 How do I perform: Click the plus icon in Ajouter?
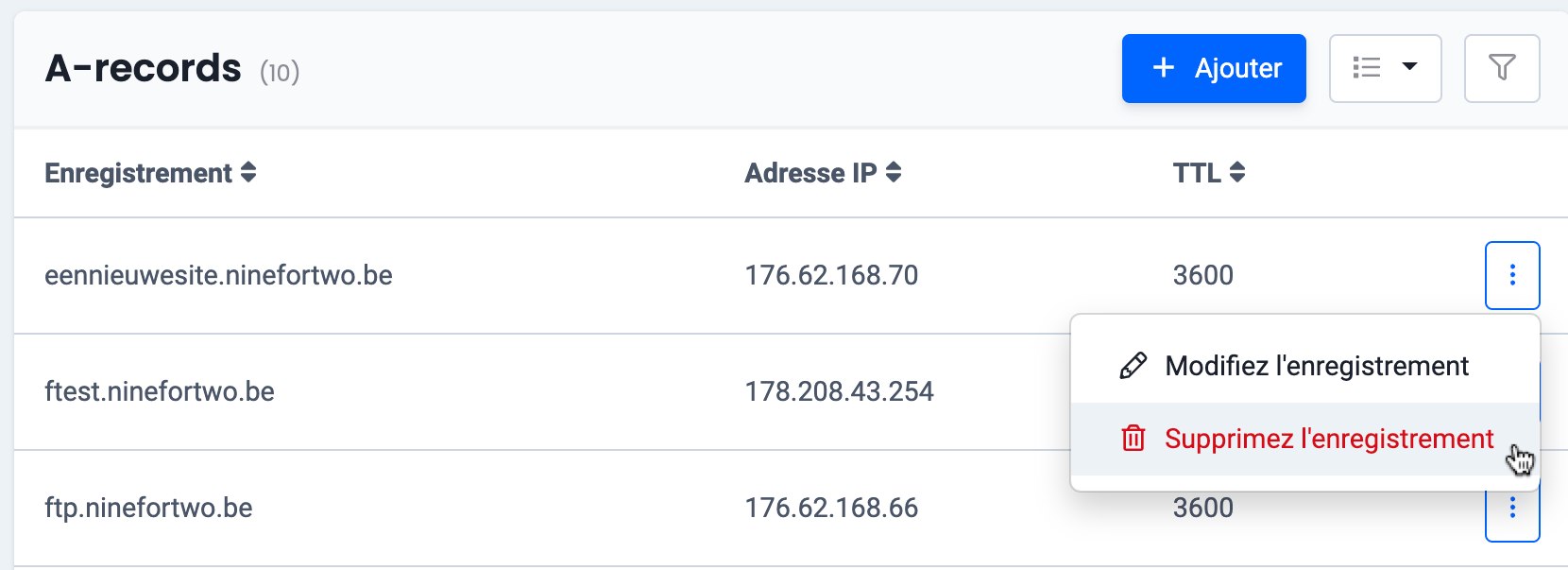click(x=1164, y=68)
